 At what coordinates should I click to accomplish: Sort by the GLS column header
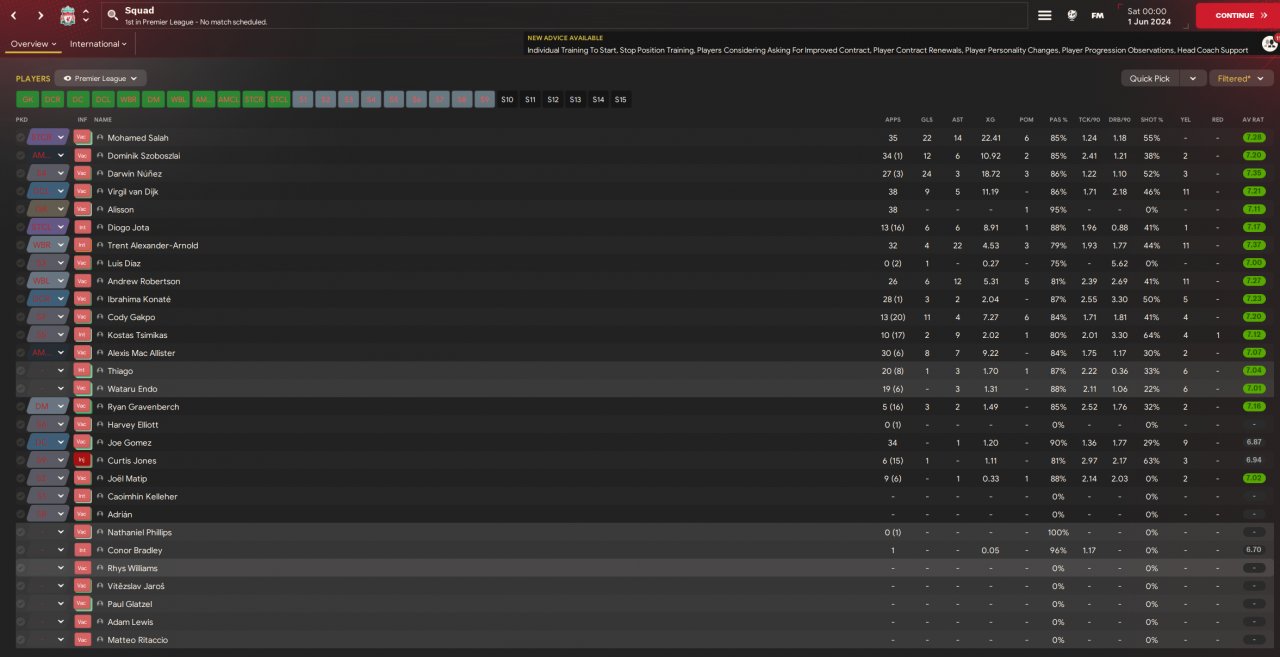pos(927,120)
